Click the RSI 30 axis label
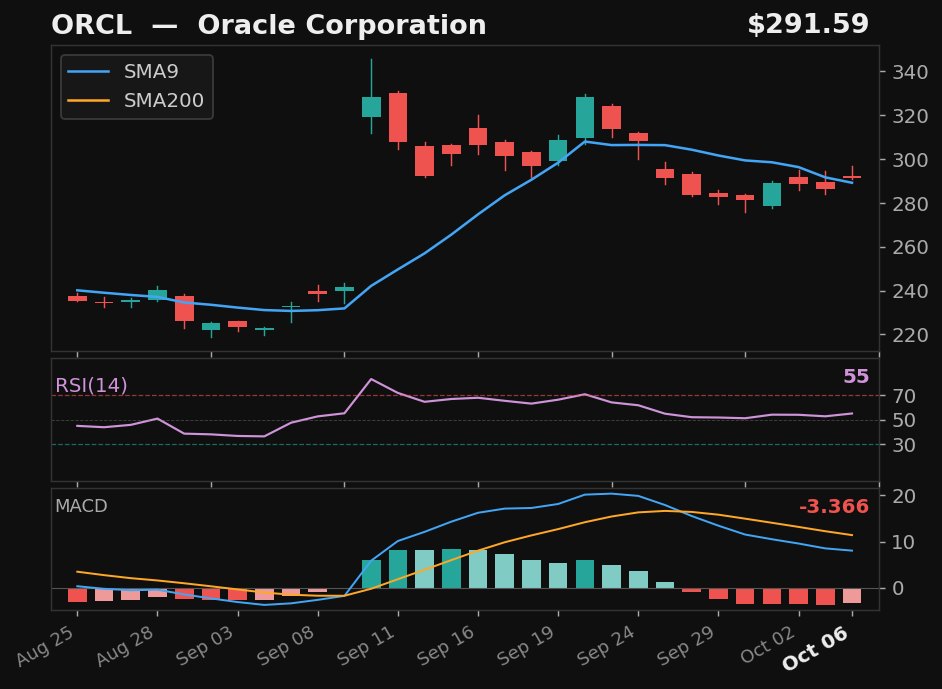The image size is (942, 689). coord(904,445)
